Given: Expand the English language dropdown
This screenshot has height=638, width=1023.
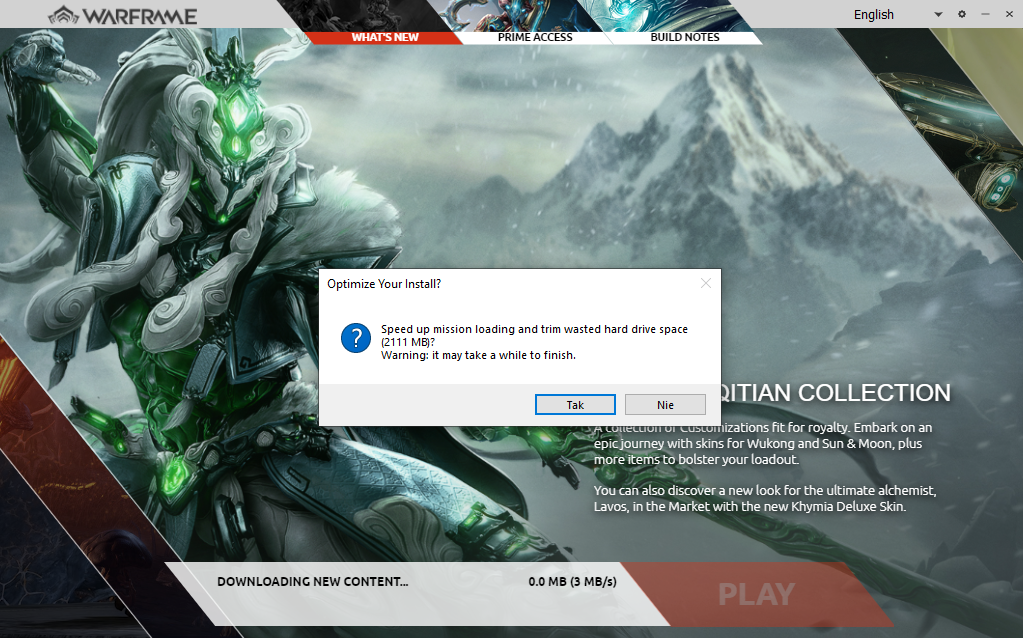Looking at the screenshot, I should [938, 14].
